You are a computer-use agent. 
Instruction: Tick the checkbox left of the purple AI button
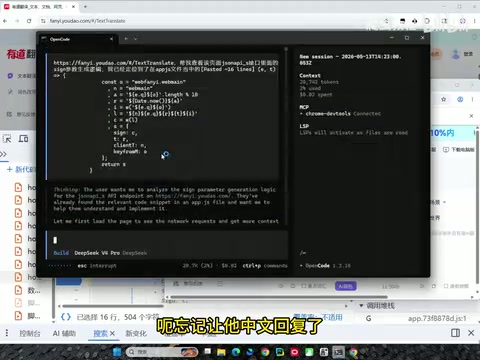[x=304, y=286]
